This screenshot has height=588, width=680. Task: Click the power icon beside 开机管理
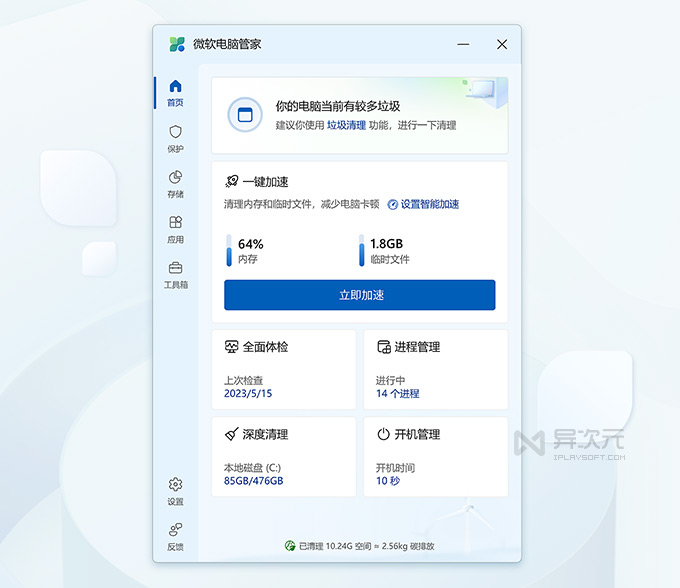[383, 434]
